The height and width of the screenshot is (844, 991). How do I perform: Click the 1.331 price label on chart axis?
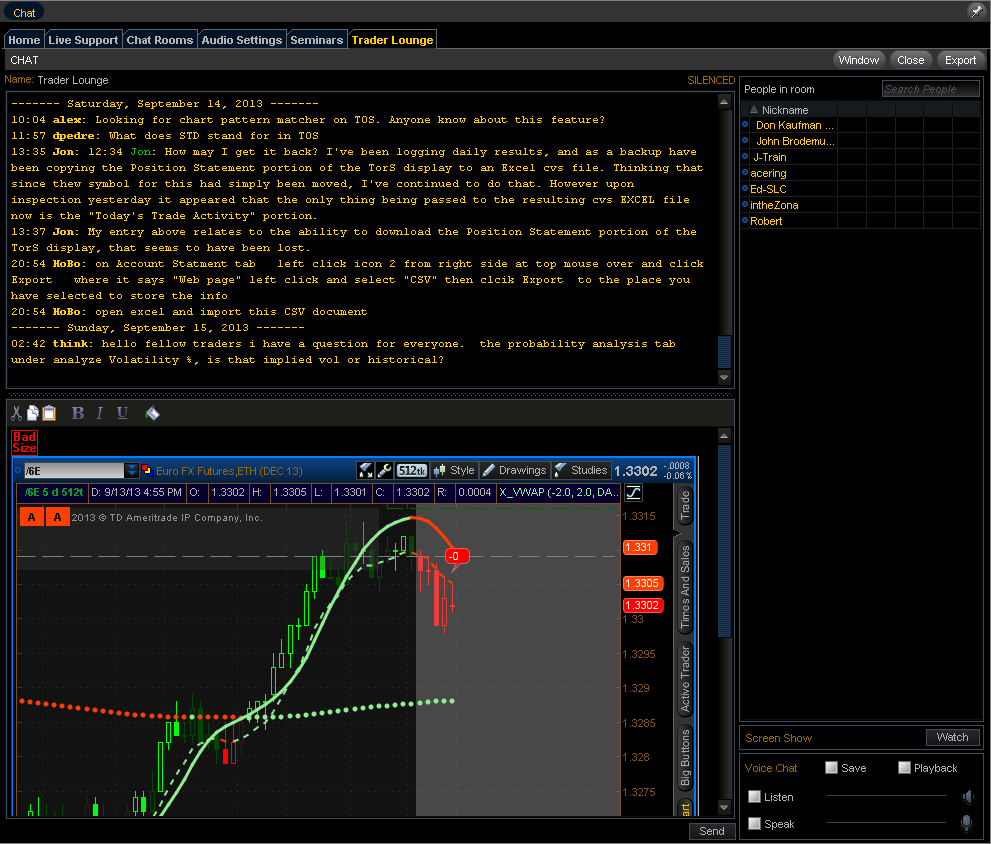(x=640, y=547)
